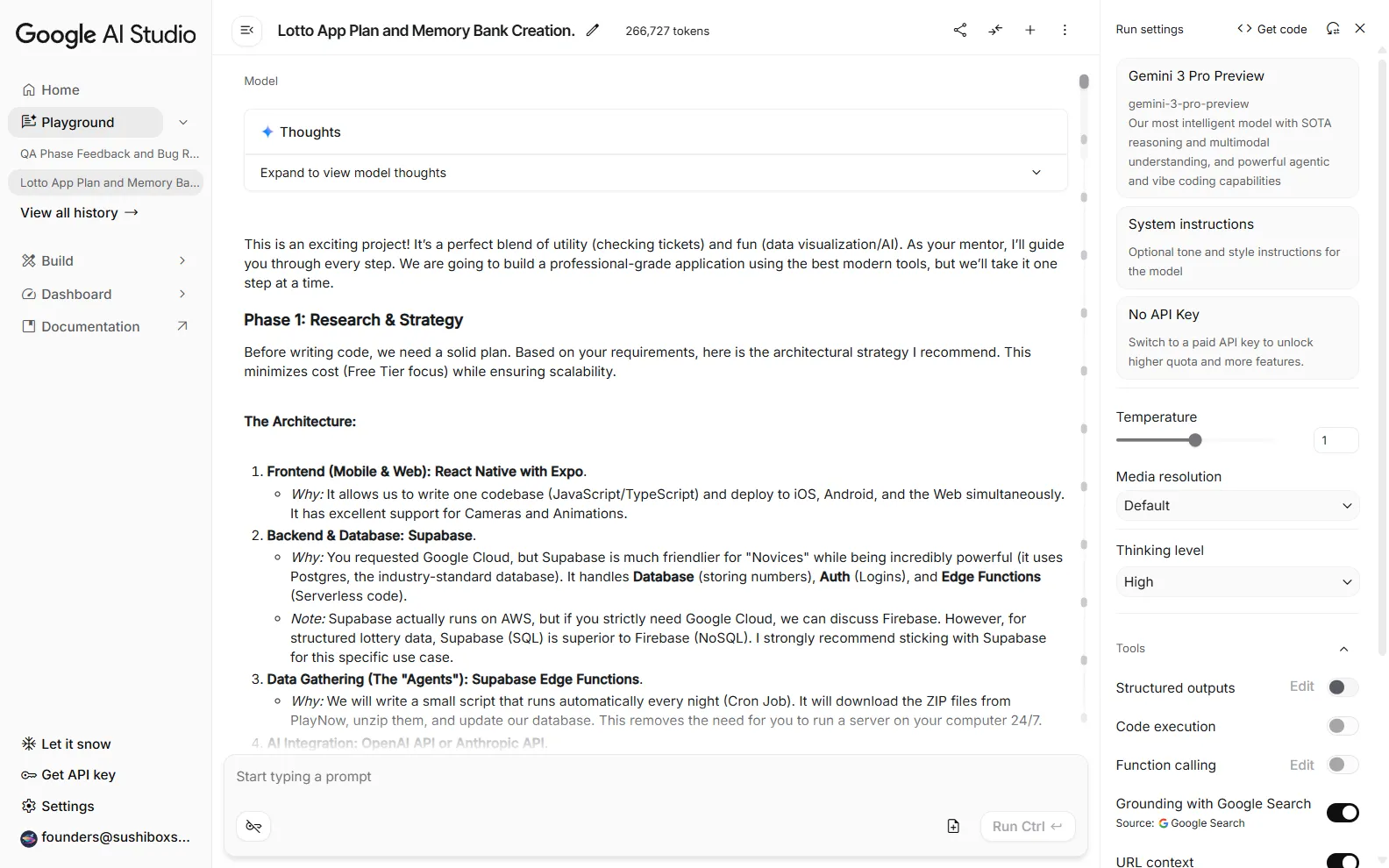Change the Media resolution dropdown
The height and width of the screenshot is (868, 1389).
[1236, 505]
